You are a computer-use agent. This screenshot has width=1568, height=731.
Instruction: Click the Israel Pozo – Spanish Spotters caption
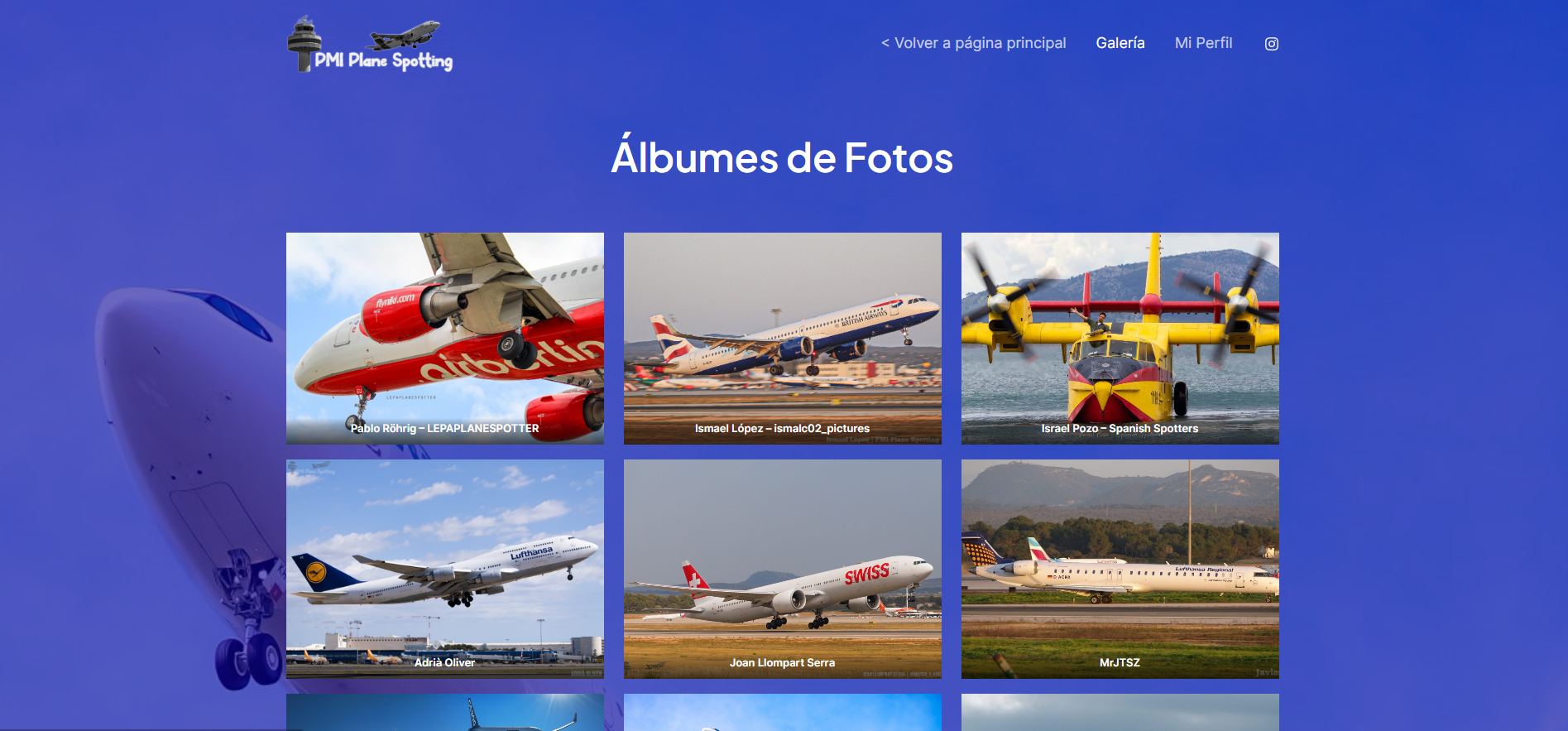1120,429
